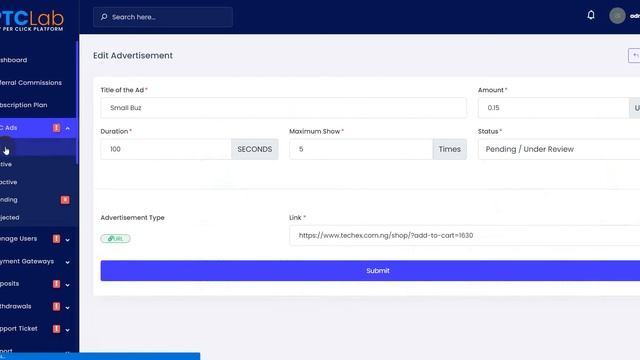The width and height of the screenshot is (640, 360).
Task: Select the PTC Ads sidebar menu
Action: [38, 128]
